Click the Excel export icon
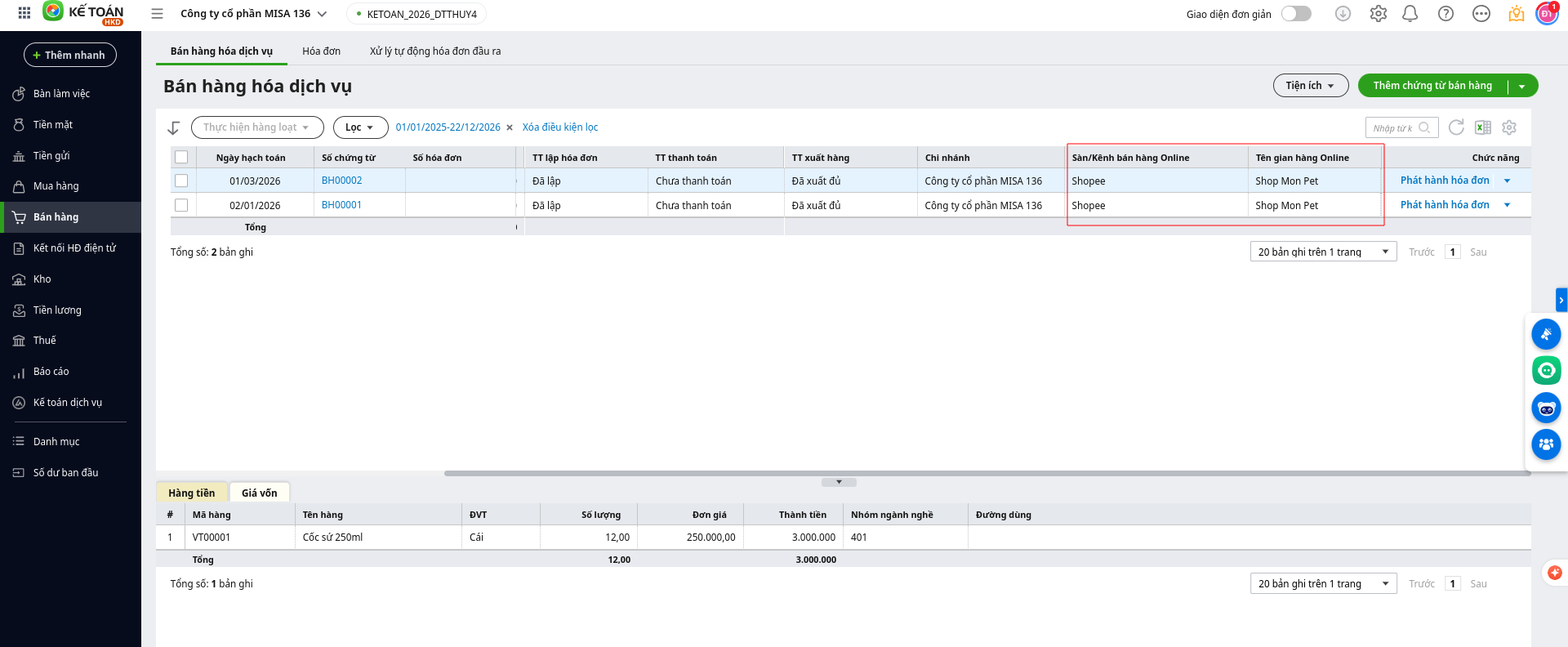The width and height of the screenshot is (1568, 647). [1483, 127]
